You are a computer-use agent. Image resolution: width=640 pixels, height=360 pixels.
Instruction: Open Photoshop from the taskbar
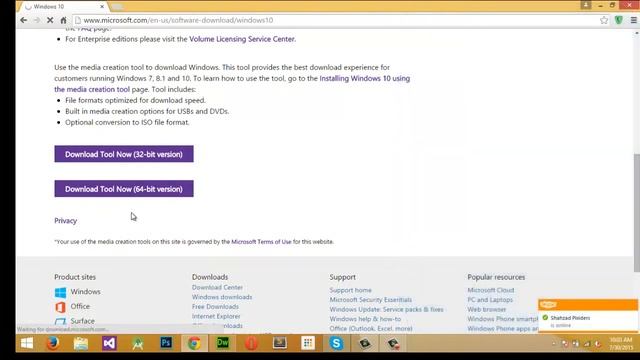tap(166, 343)
